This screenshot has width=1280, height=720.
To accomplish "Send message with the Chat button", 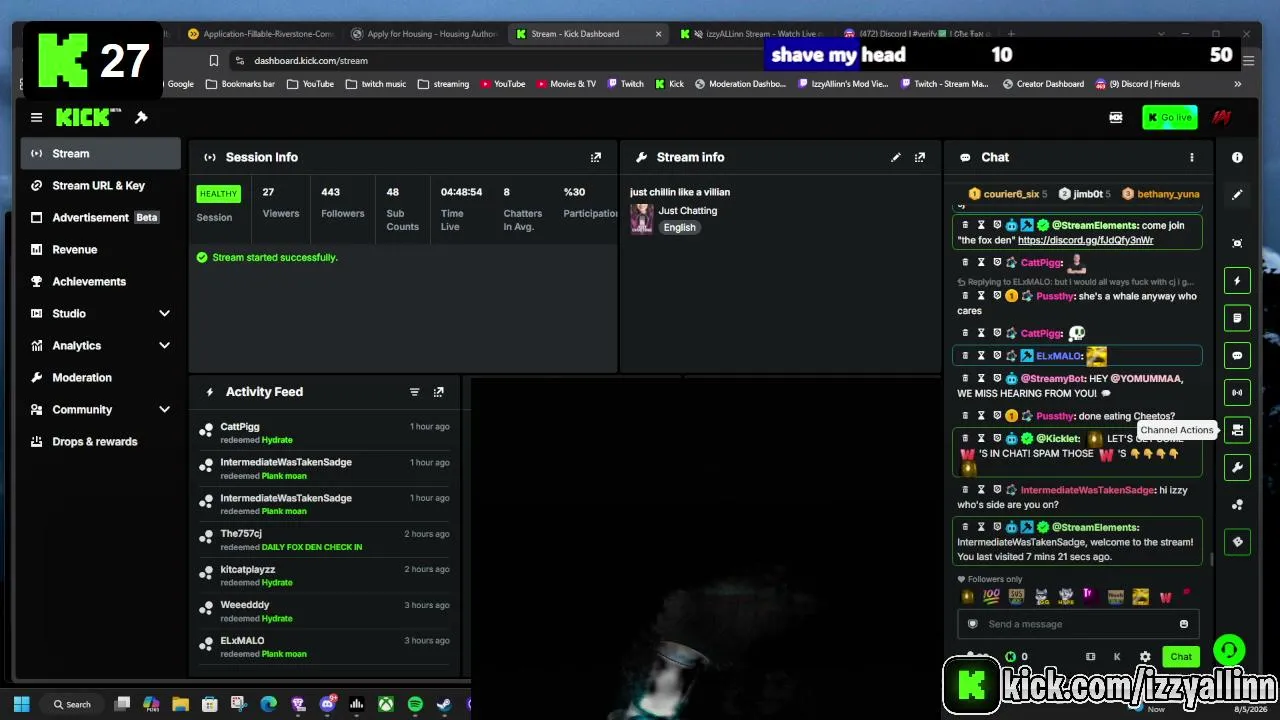I will [1181, 657].
